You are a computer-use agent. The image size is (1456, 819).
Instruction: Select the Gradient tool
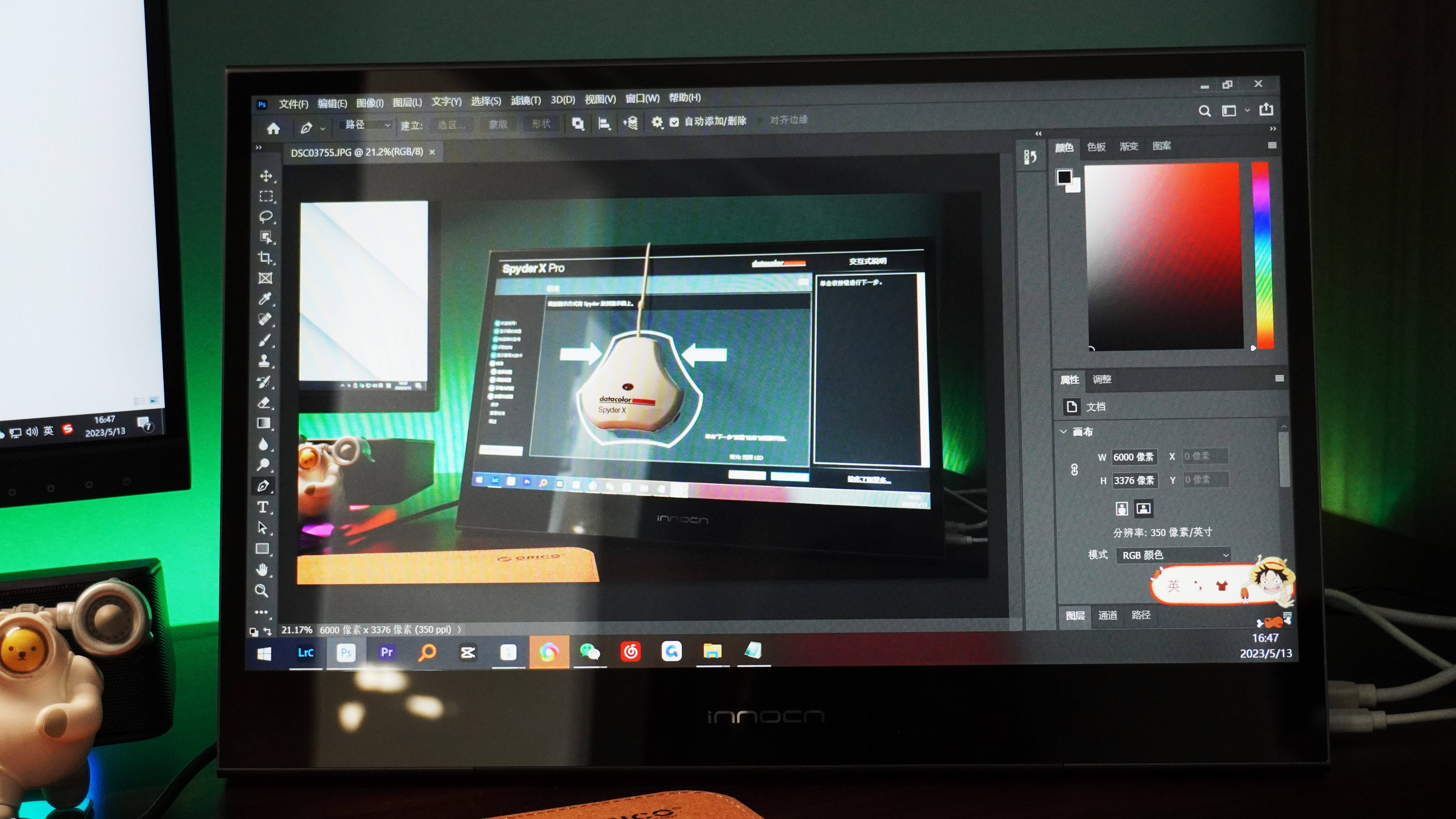click(264, 423)
